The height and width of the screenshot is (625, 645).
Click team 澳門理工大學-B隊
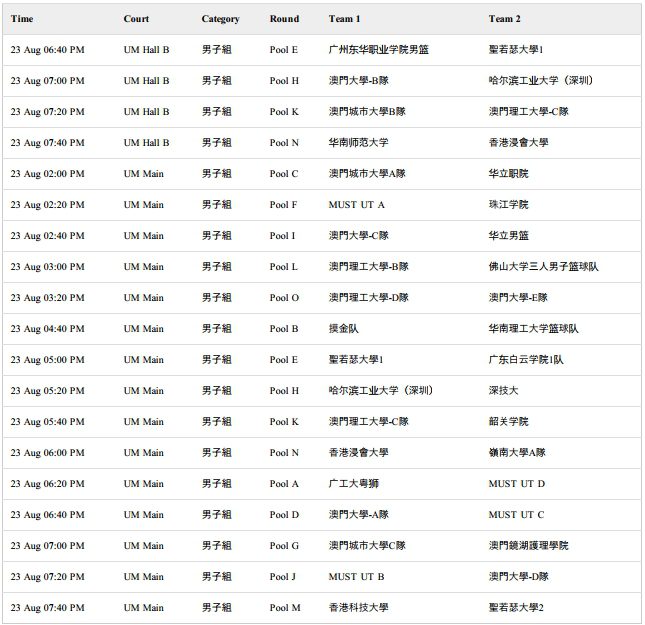coord(369,267)
